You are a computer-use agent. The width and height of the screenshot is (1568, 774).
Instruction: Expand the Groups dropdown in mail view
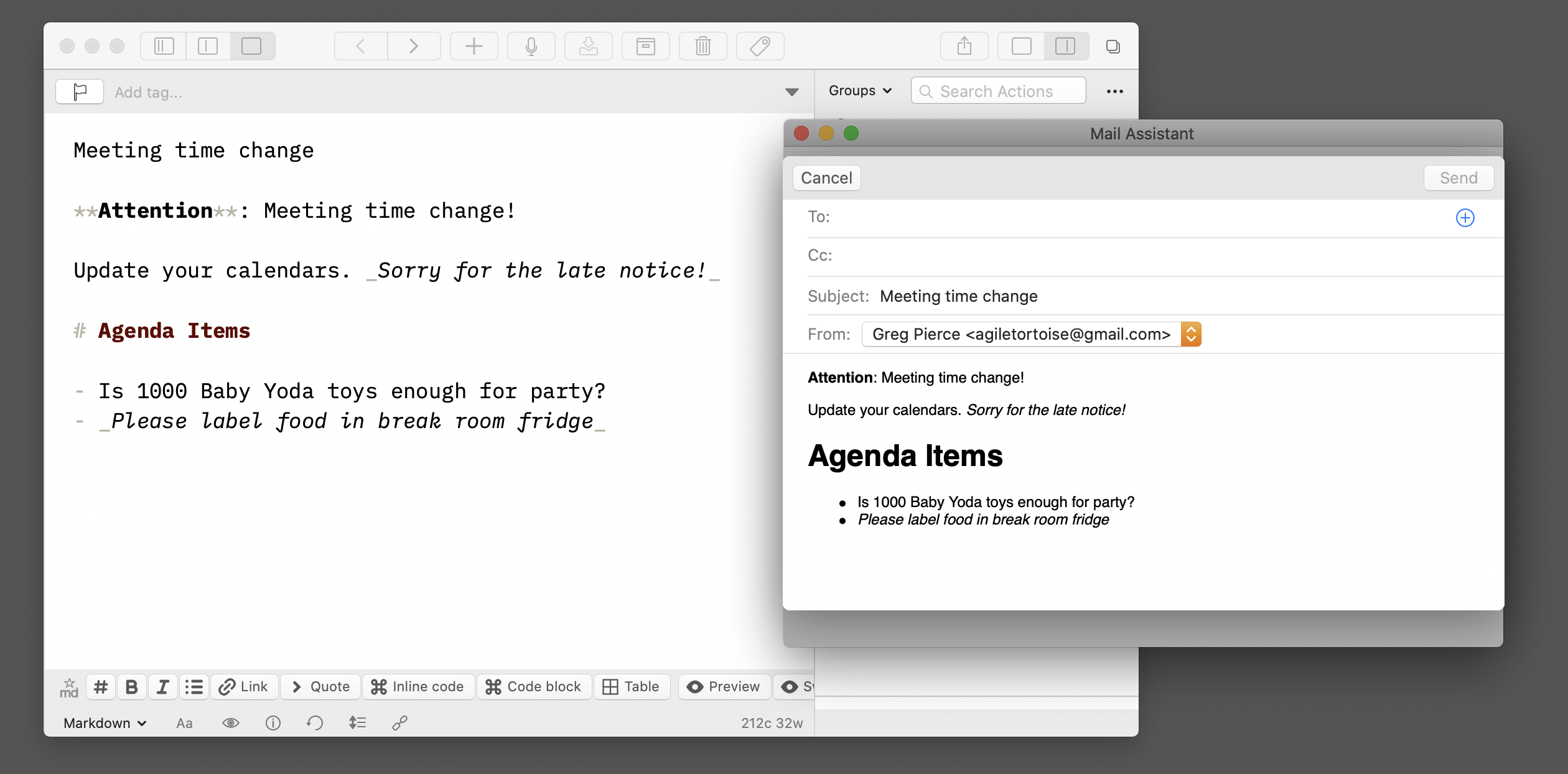pos(859,91)
